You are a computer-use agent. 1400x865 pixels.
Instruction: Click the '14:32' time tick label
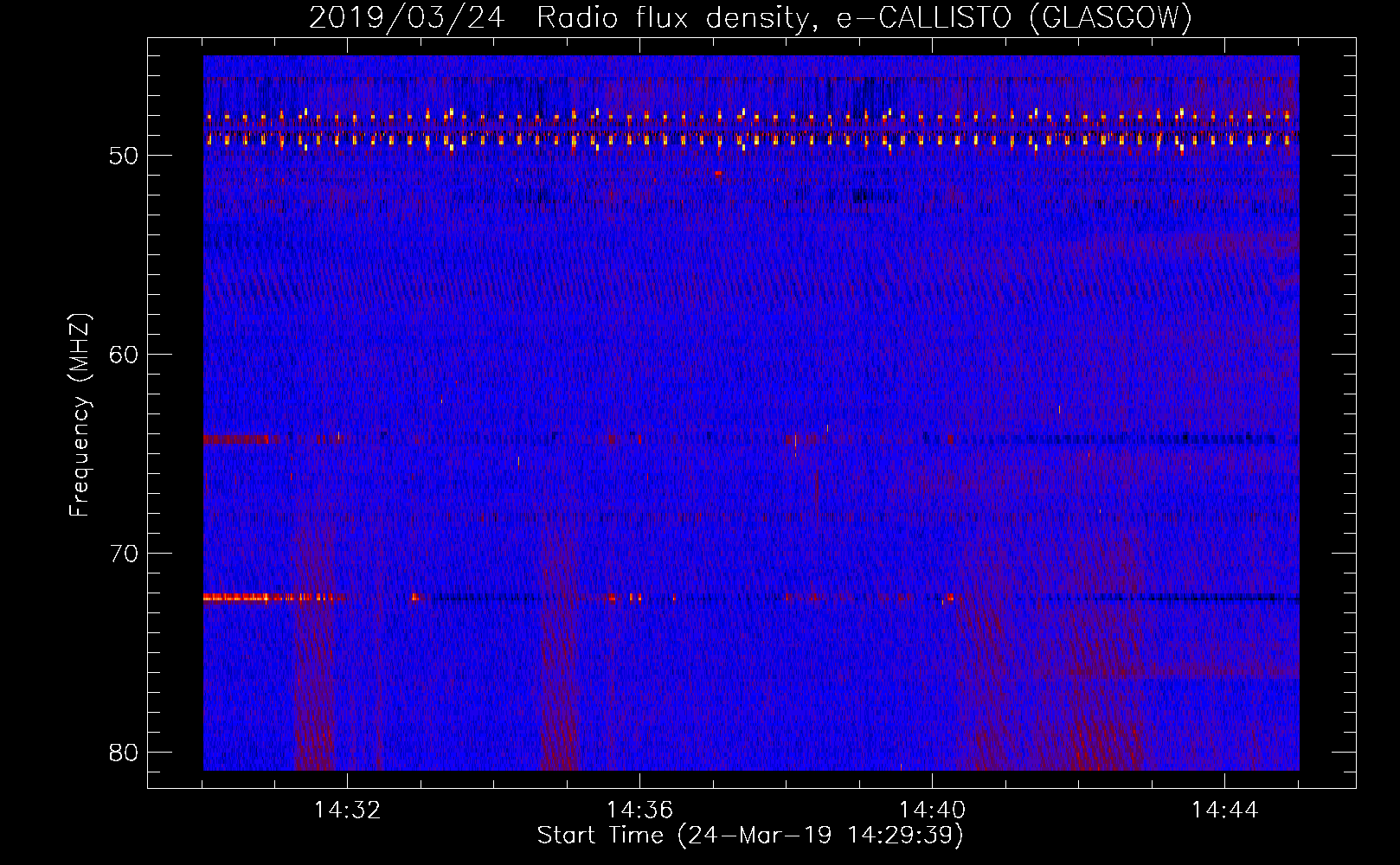tap(347, 811)
